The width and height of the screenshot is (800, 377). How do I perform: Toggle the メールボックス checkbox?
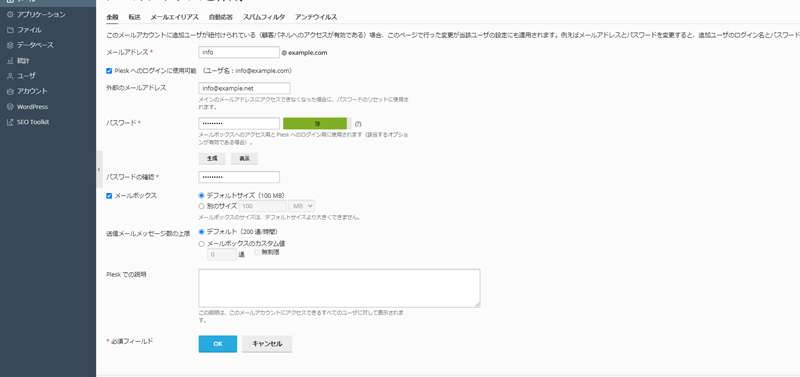109,195
